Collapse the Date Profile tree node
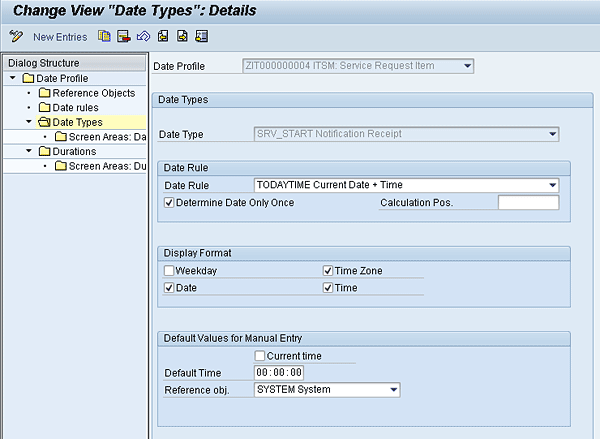 click(x=13, y=78)
